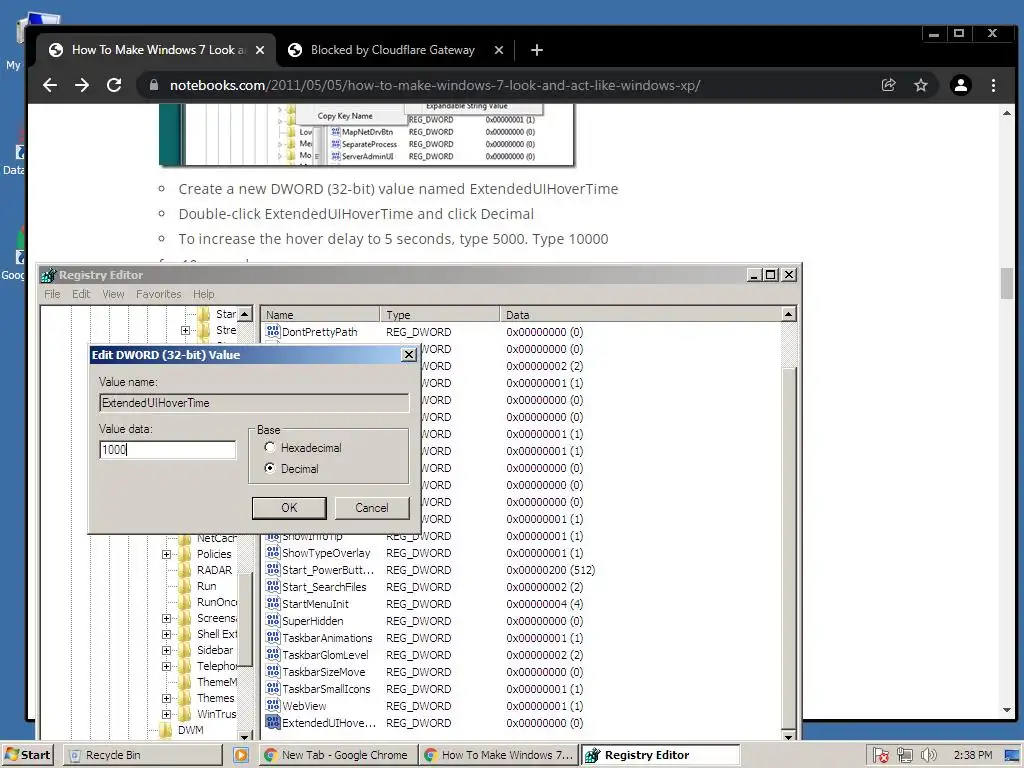Sort registry values by Name column
Screen dimensions: 1024x768
320,315
